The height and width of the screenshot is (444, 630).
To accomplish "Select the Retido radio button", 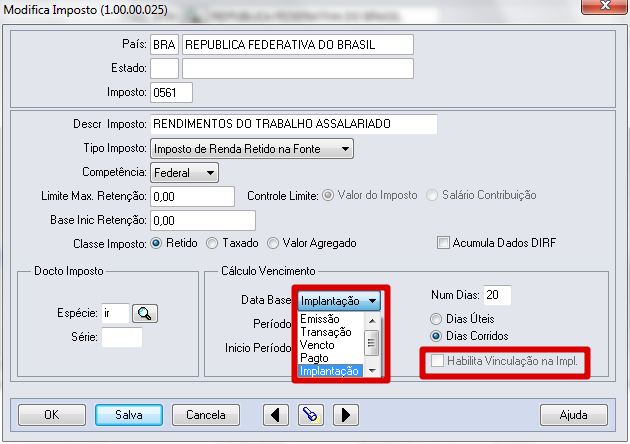I will tap(156, 242).
